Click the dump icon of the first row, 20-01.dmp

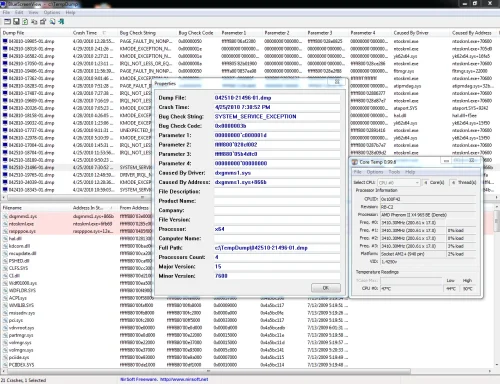5,41
